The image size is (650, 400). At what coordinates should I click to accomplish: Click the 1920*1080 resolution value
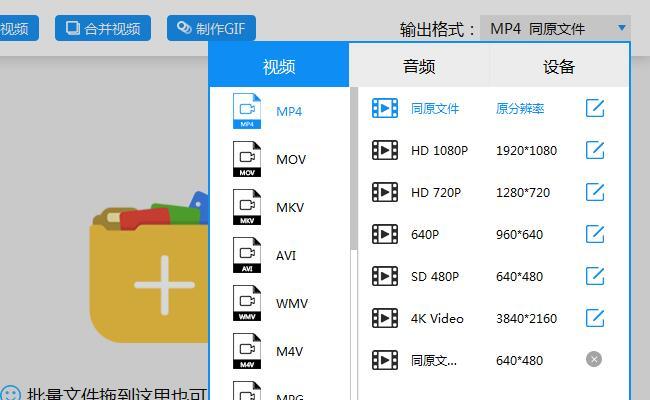tap(526, 151)
